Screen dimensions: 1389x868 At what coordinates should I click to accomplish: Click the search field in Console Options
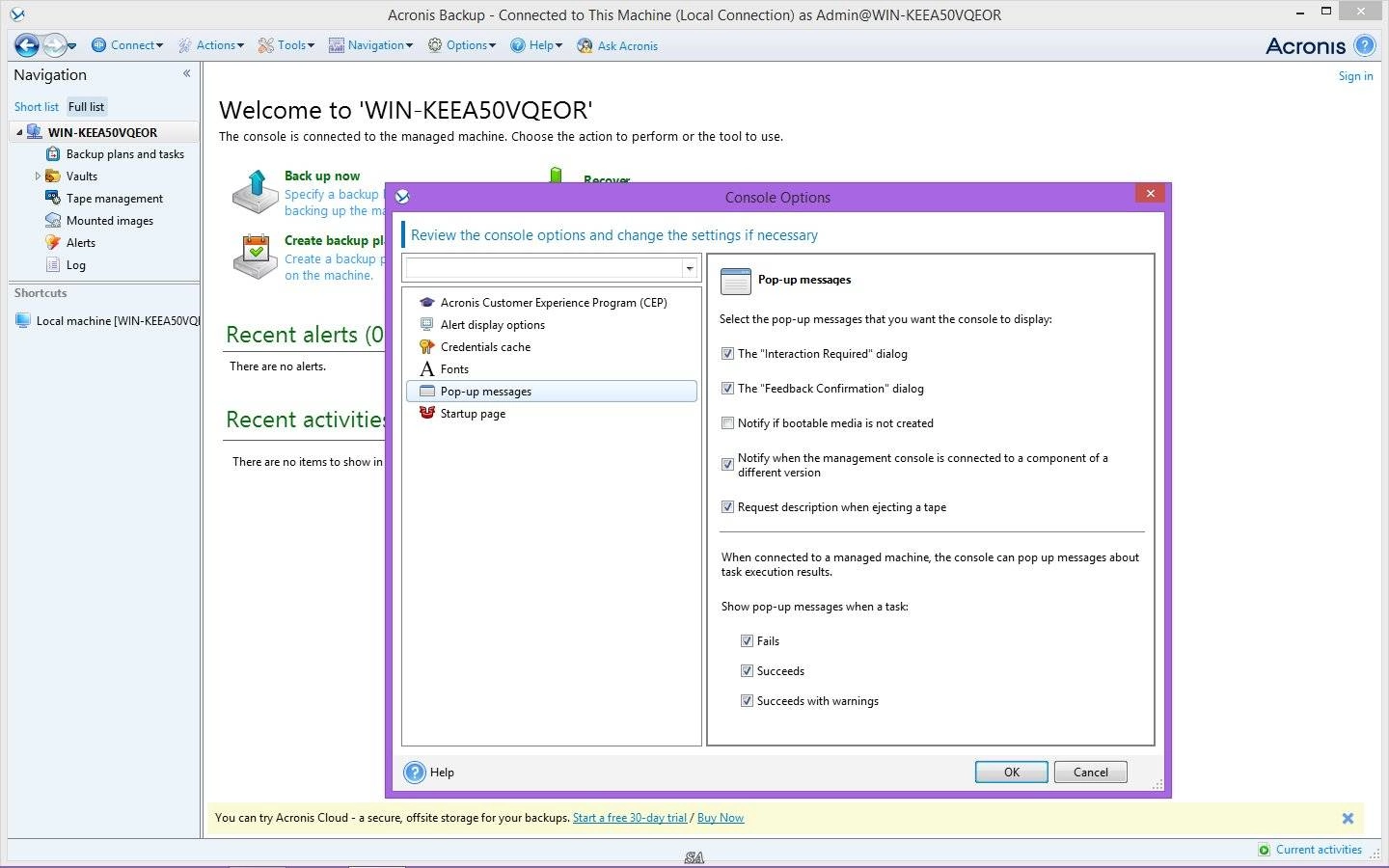tap(544, 268)
